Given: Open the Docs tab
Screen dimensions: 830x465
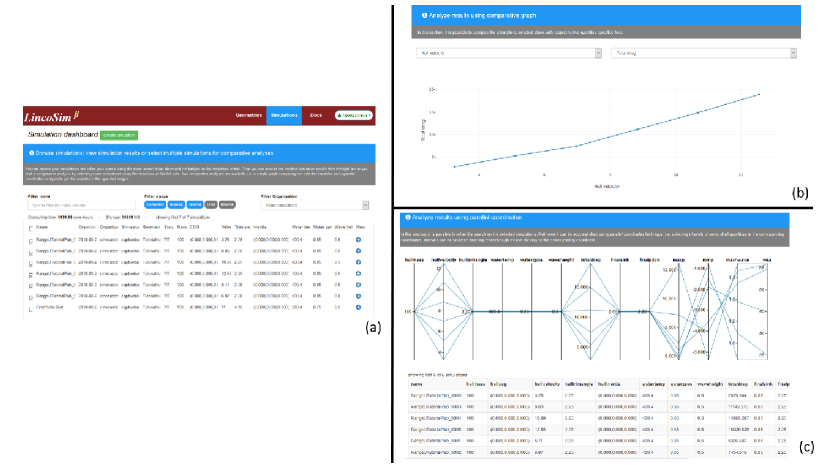Looking at the screenshot, I should click(x=316, y=115).
